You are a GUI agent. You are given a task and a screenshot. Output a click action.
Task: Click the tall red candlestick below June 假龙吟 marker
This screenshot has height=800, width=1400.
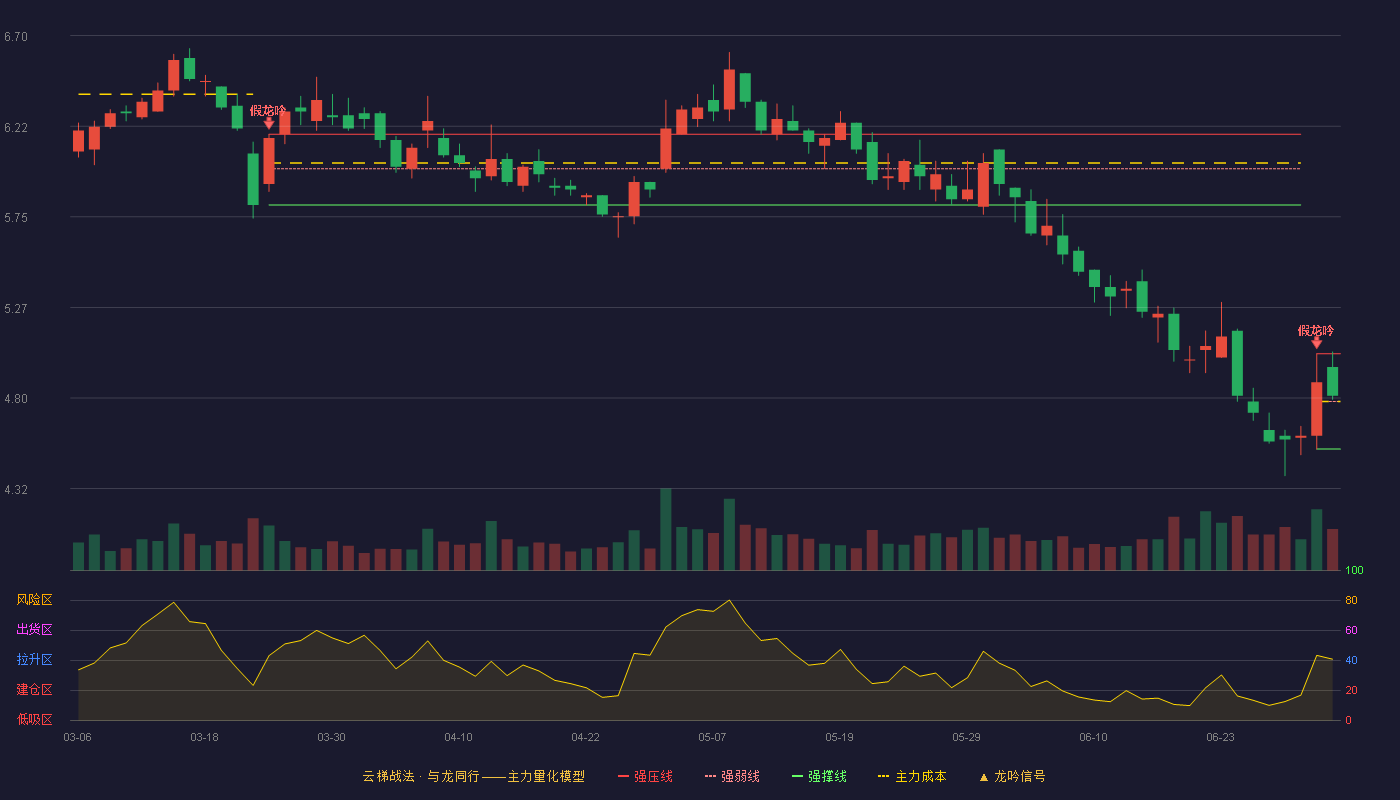pyautogui.click(x=1317, y=409)
